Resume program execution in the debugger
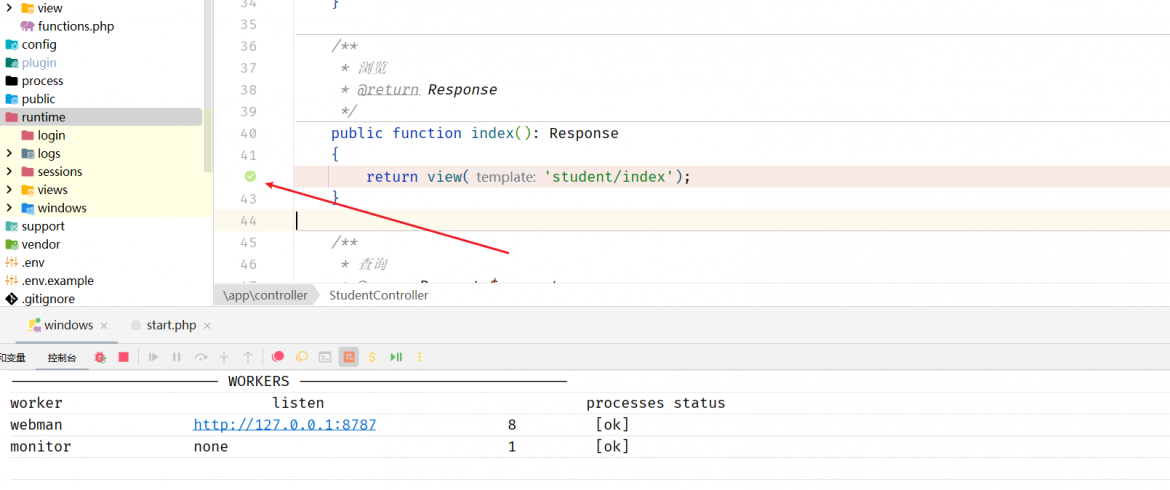The height and width of the screenshot is (490, 1170). click(154, 357)
